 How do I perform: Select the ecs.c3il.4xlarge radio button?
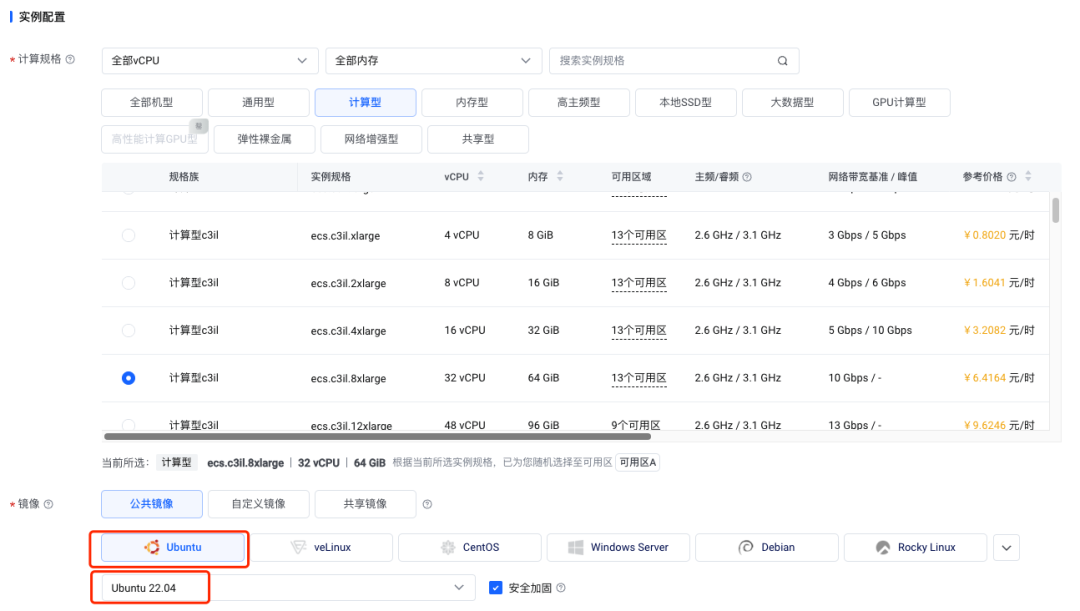128,330
